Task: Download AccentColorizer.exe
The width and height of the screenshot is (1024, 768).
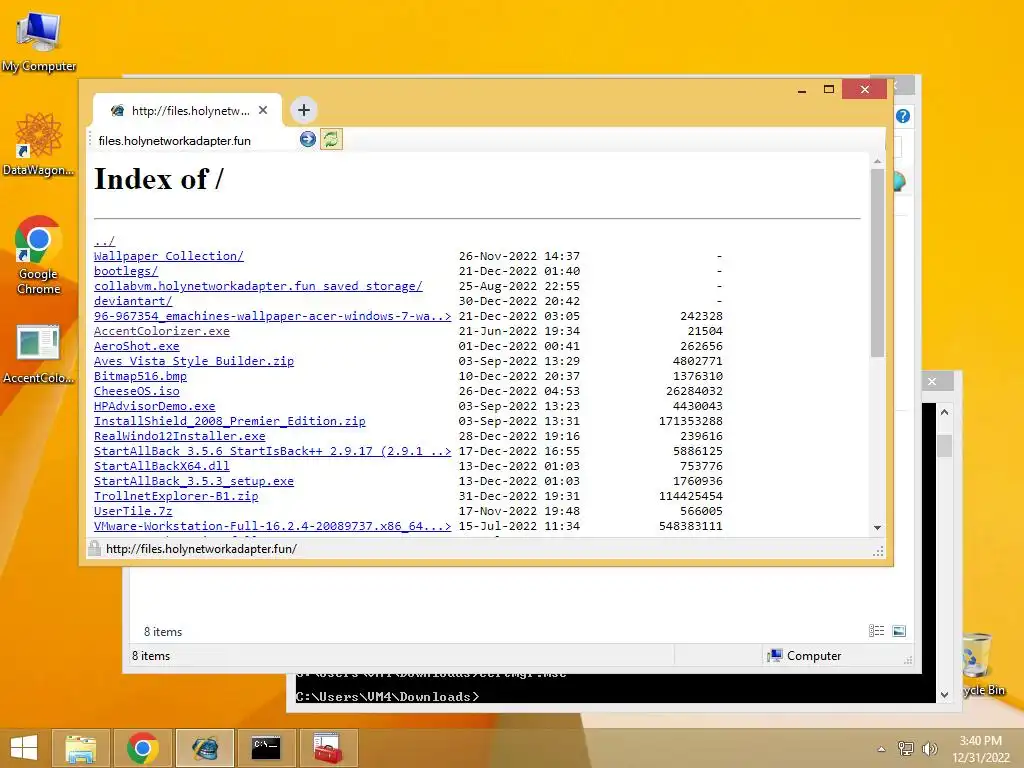Action: pos(161,331)
